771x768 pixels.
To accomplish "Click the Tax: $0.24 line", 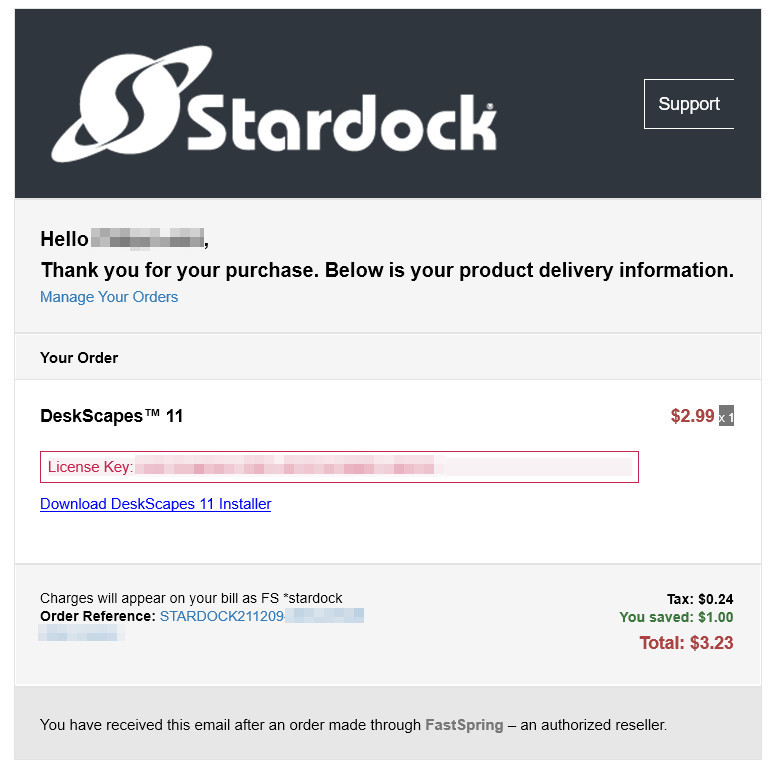I will [x=700, y=599].
